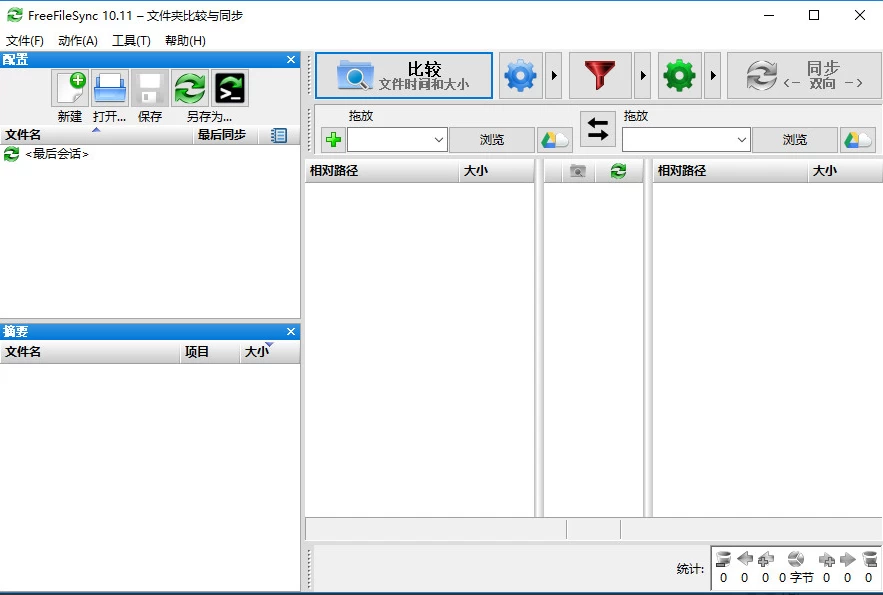Expand the left folder path dropdown
Image resolution: width=883 pixels, height=595 pixels.
(x=439, y=140)
